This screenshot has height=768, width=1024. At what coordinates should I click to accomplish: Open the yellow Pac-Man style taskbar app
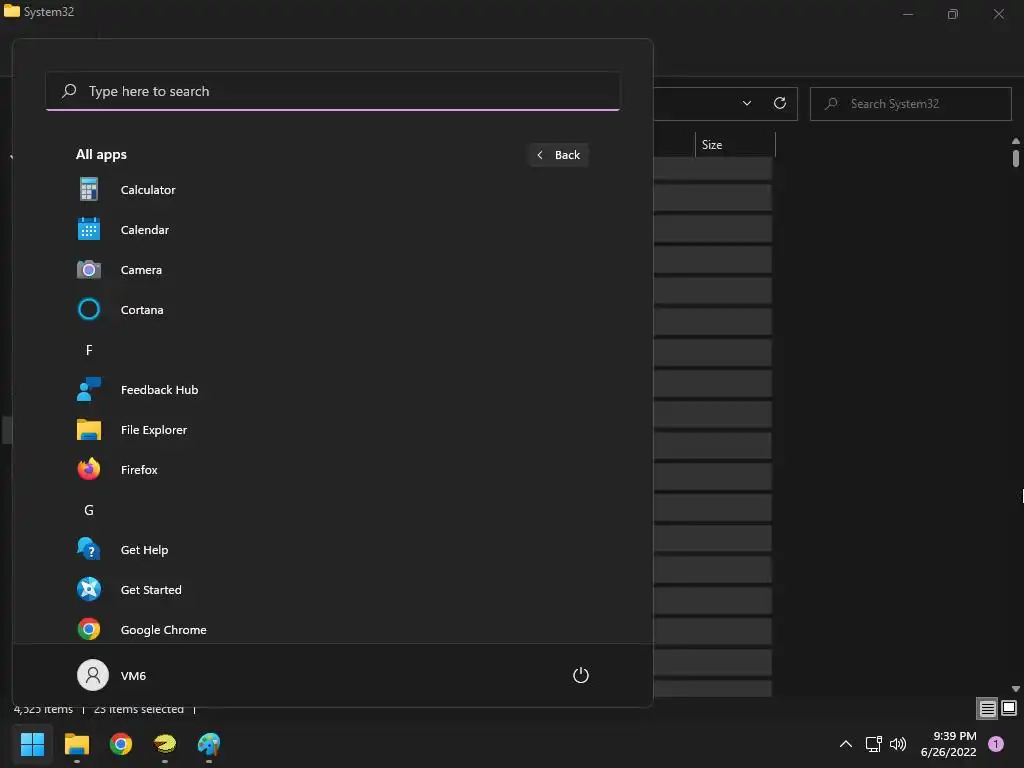coord(165,744)
